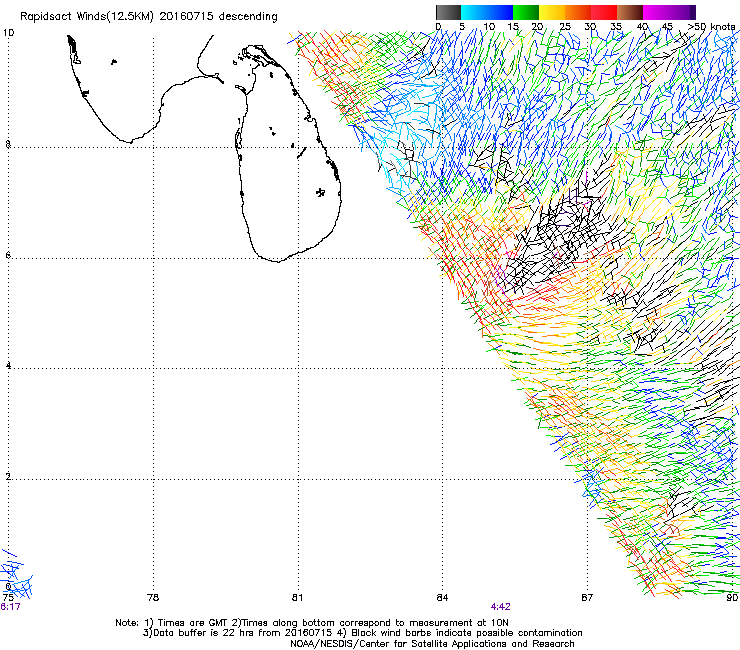Click the red 30-35 knots legend swatch
This screenshot has width=740, height=650.
pos(604,12)
